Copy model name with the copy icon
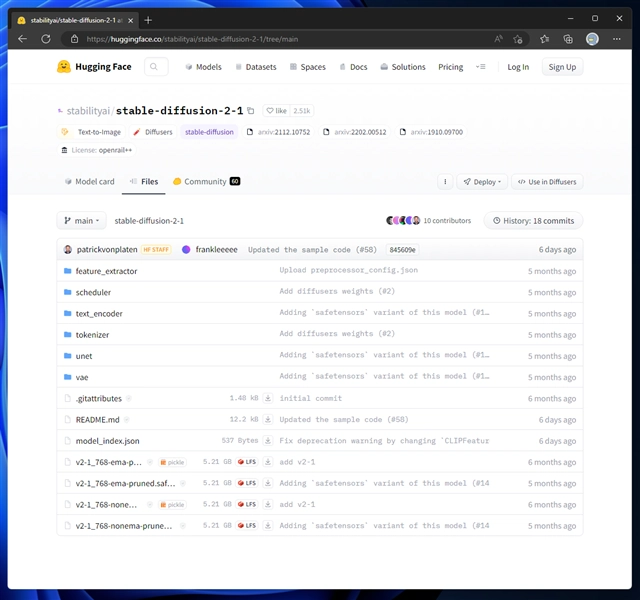This screenshot has width=640, height=600. pos(251,111)
